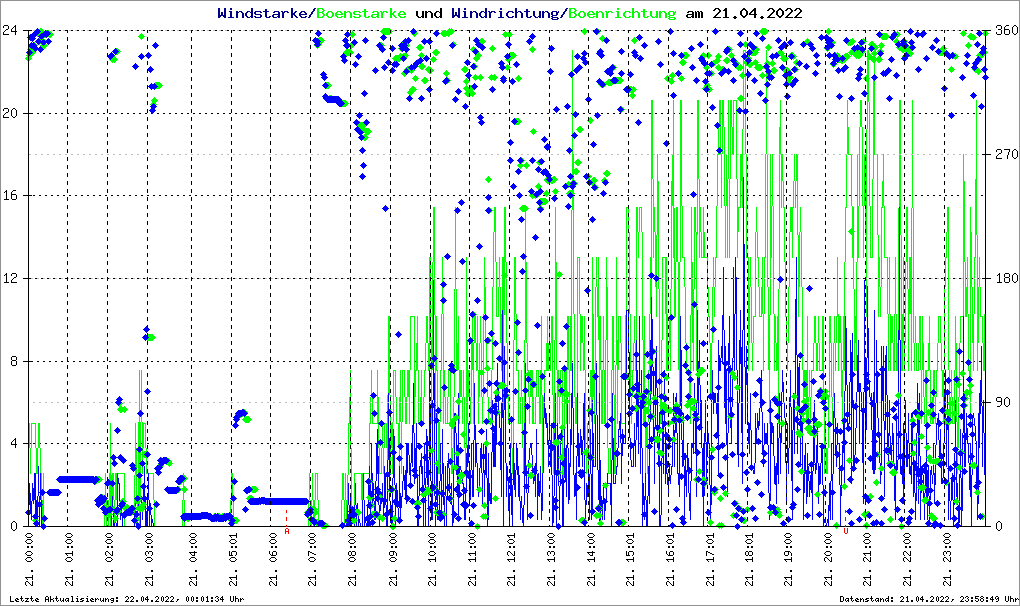
Task: Select the green "Boenrichtung" title word
Action: coord(622,13)
